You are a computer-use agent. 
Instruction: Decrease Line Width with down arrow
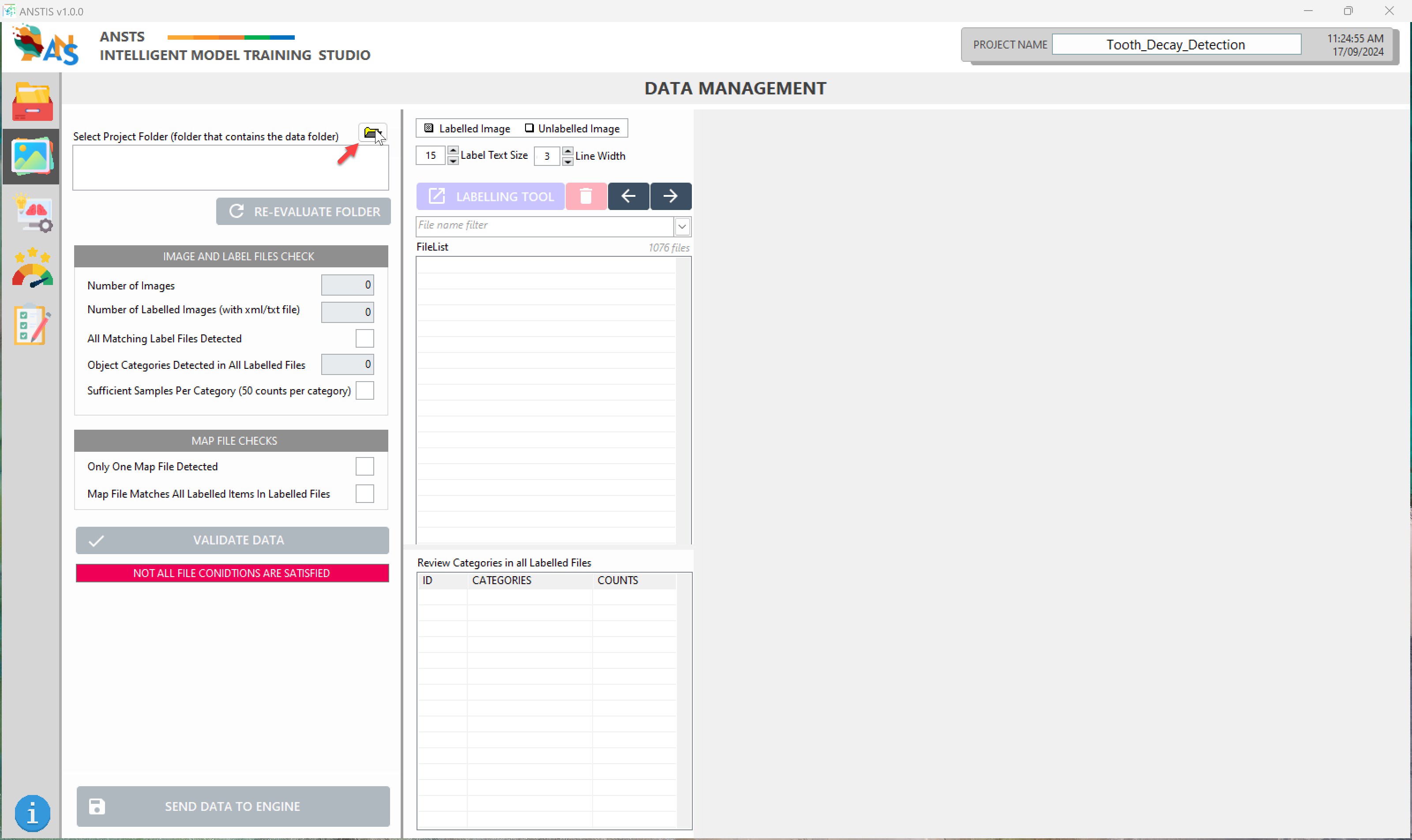pos(567,162)
